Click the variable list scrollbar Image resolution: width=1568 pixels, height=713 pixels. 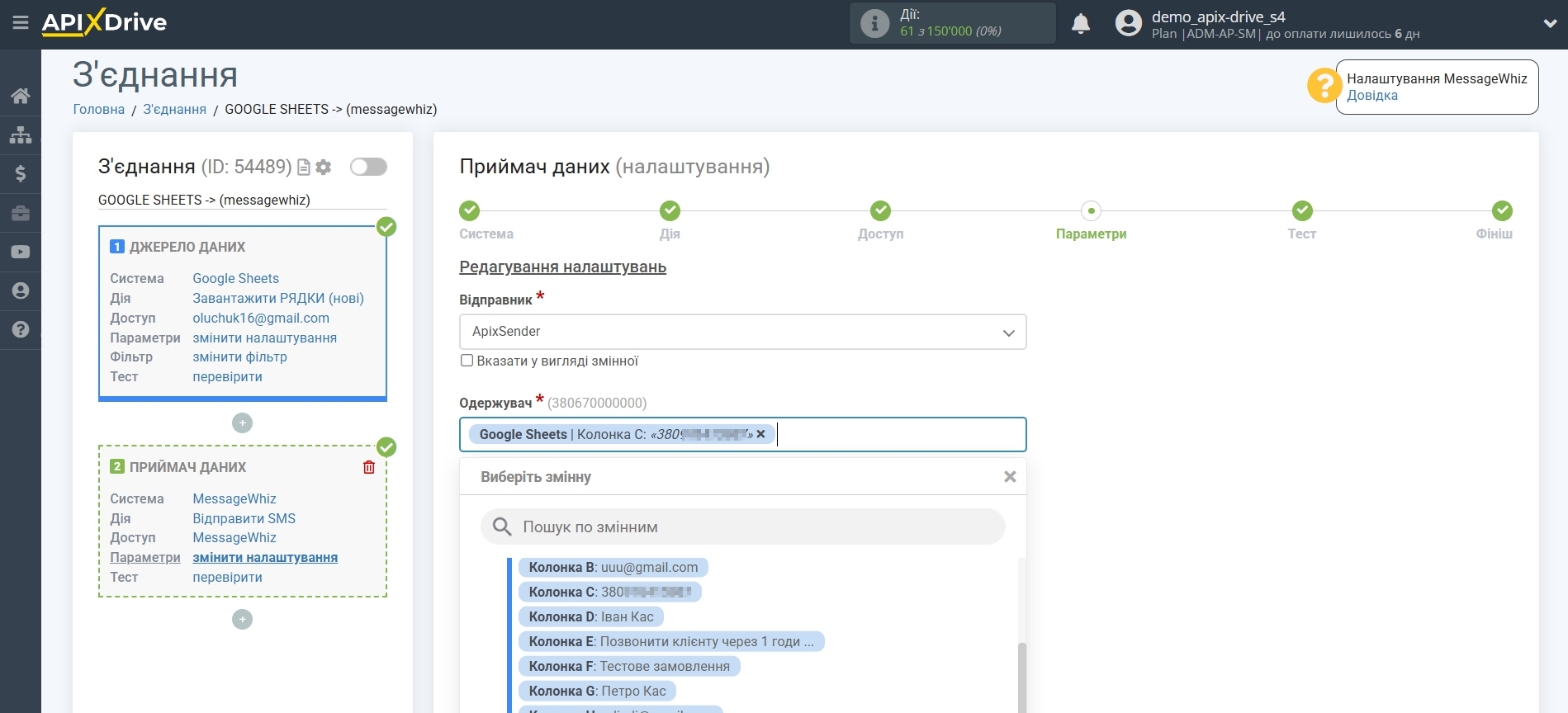(1022, 677)
